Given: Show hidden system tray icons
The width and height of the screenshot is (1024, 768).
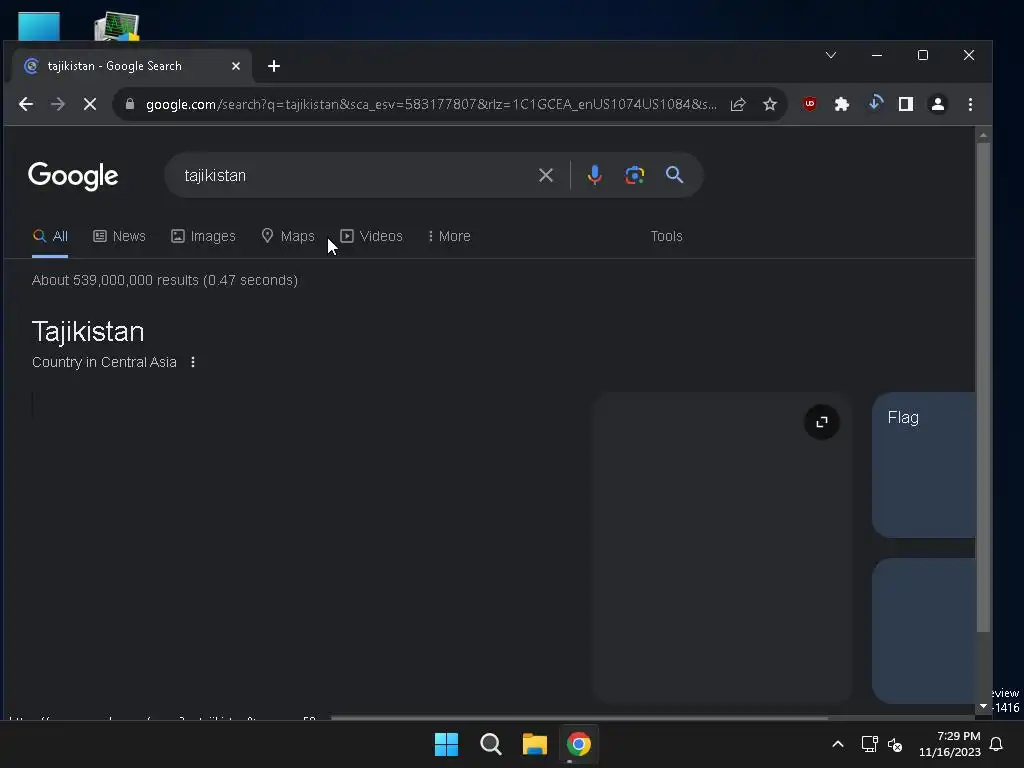Looking at the screenshot, I should coord(838,744).
